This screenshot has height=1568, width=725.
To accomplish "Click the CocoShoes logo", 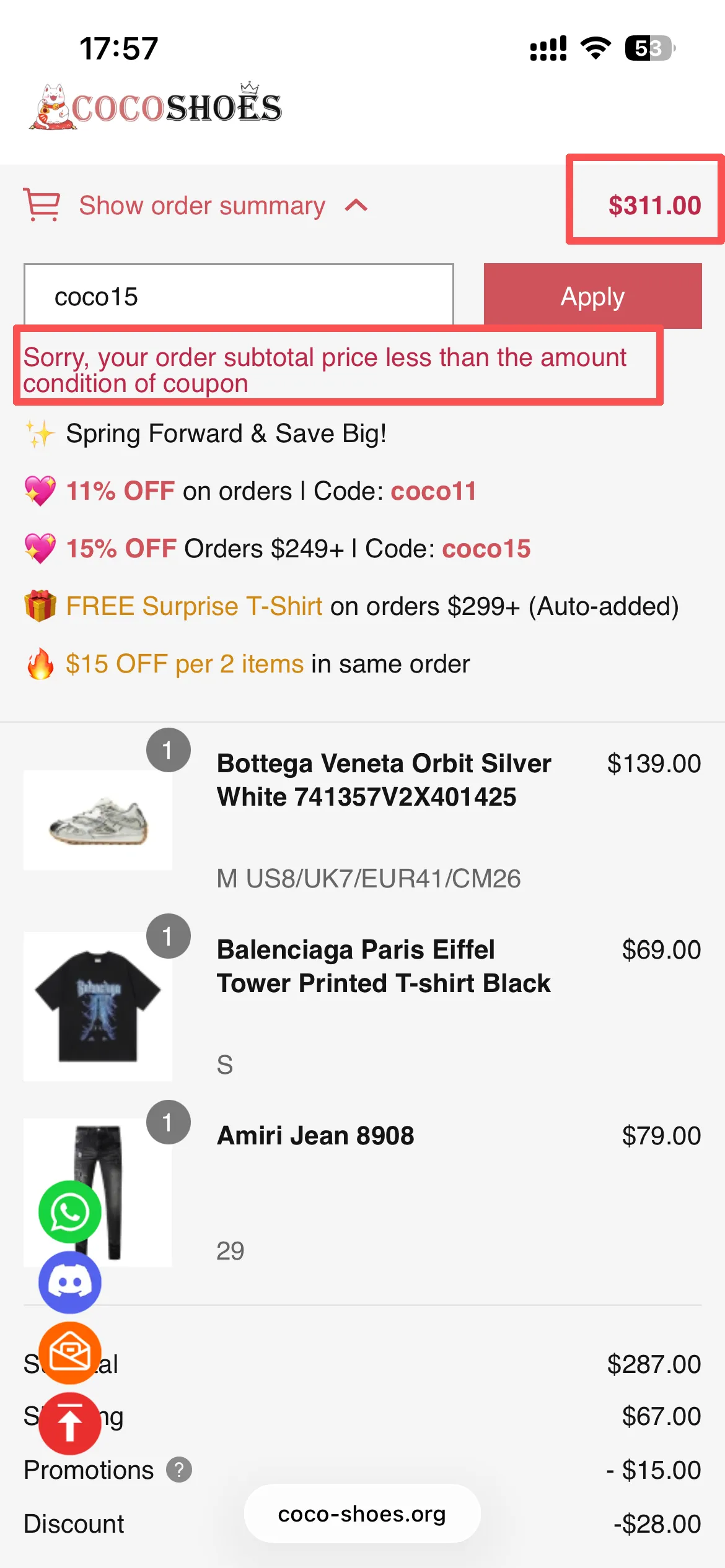I will click(x=156, y=107).
